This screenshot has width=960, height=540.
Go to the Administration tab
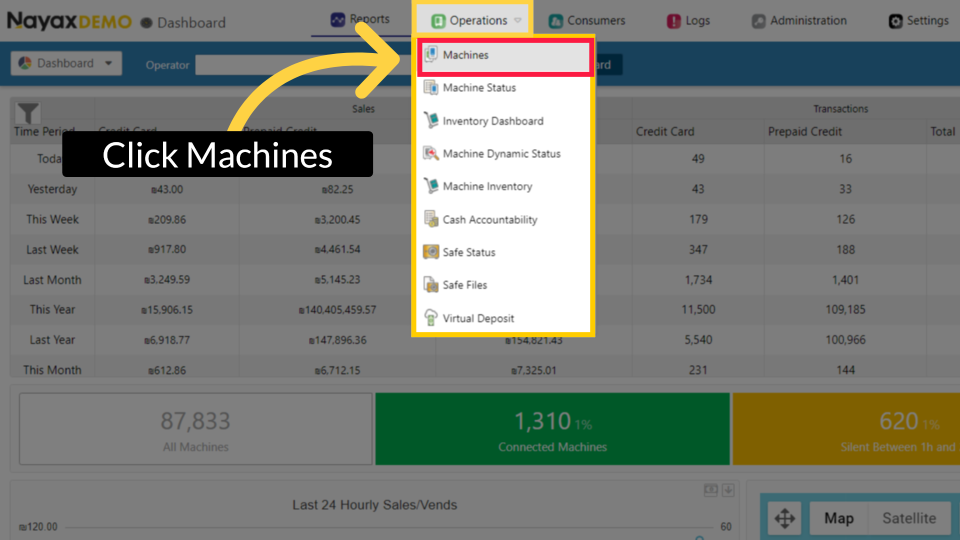[x=799, y=21]
